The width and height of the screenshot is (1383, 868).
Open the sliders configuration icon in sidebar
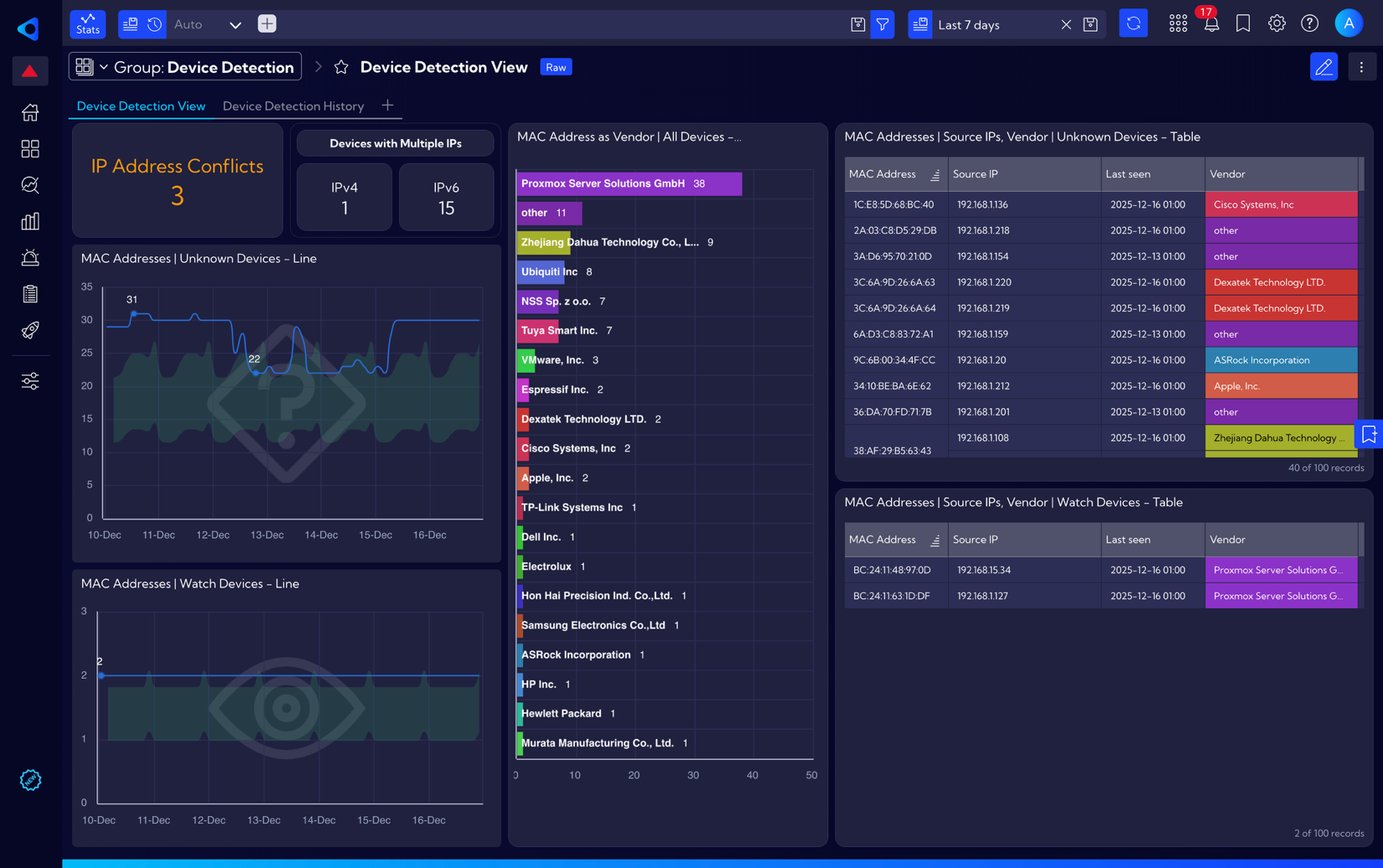[30, 381]
